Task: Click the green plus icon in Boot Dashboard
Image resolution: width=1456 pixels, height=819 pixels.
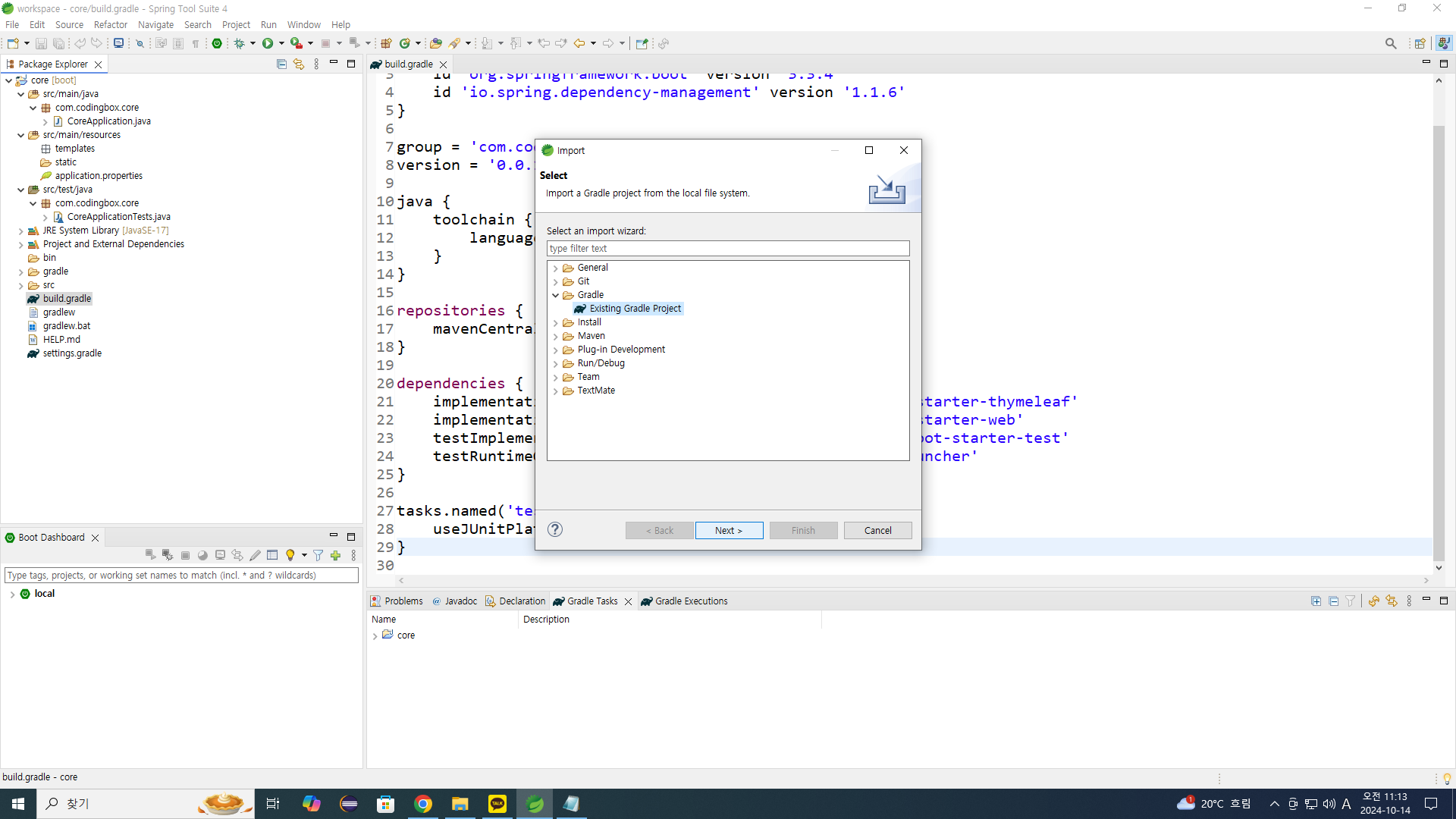Action: click(335, 556)
